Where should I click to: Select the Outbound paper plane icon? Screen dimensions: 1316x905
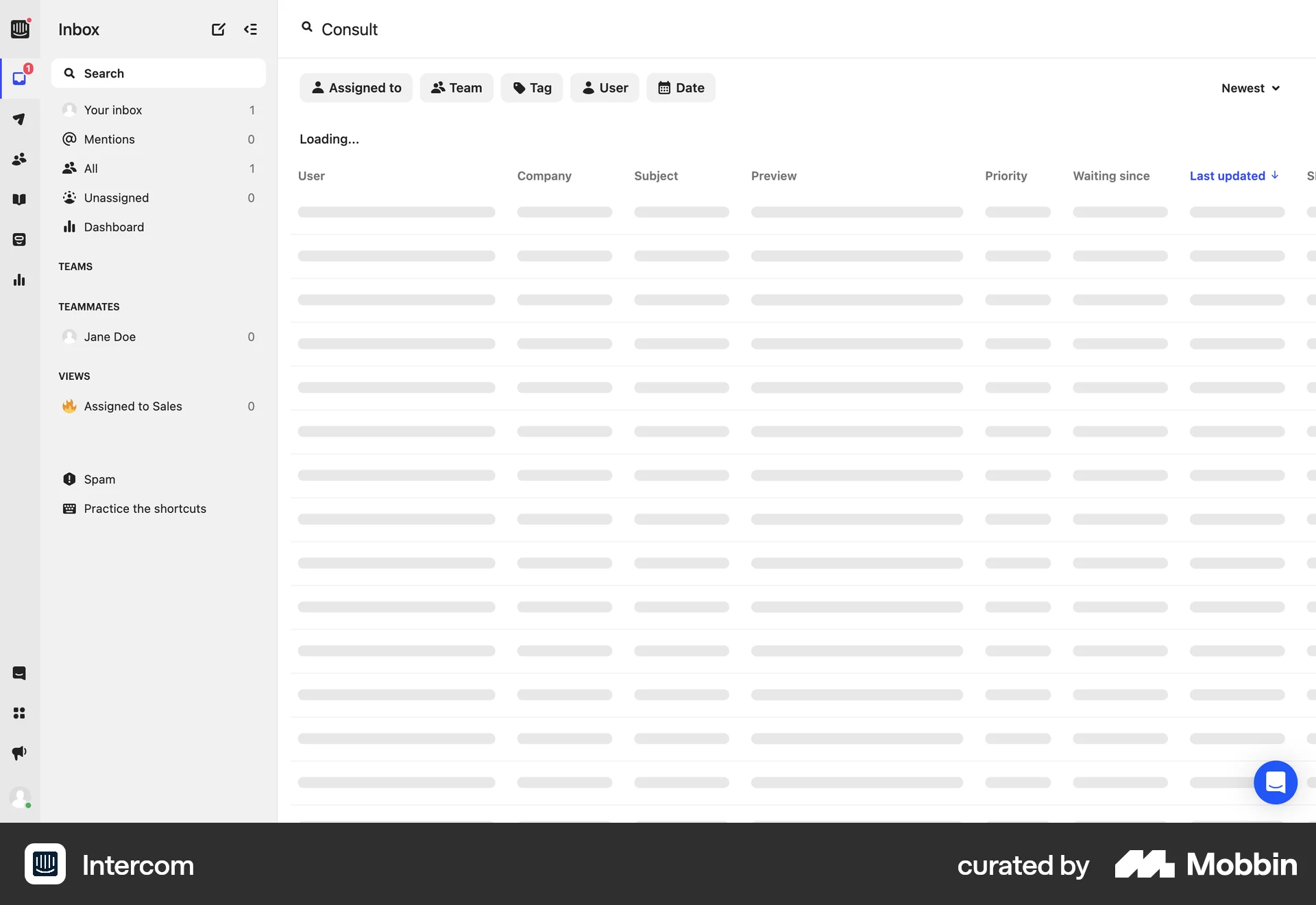(20, 119)
